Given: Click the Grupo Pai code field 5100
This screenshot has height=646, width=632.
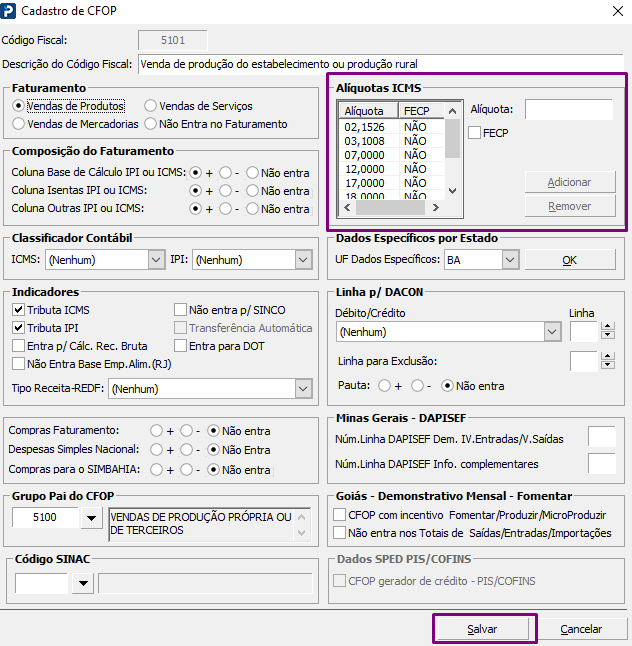Looking at the screenshot, I should [45, 517].
